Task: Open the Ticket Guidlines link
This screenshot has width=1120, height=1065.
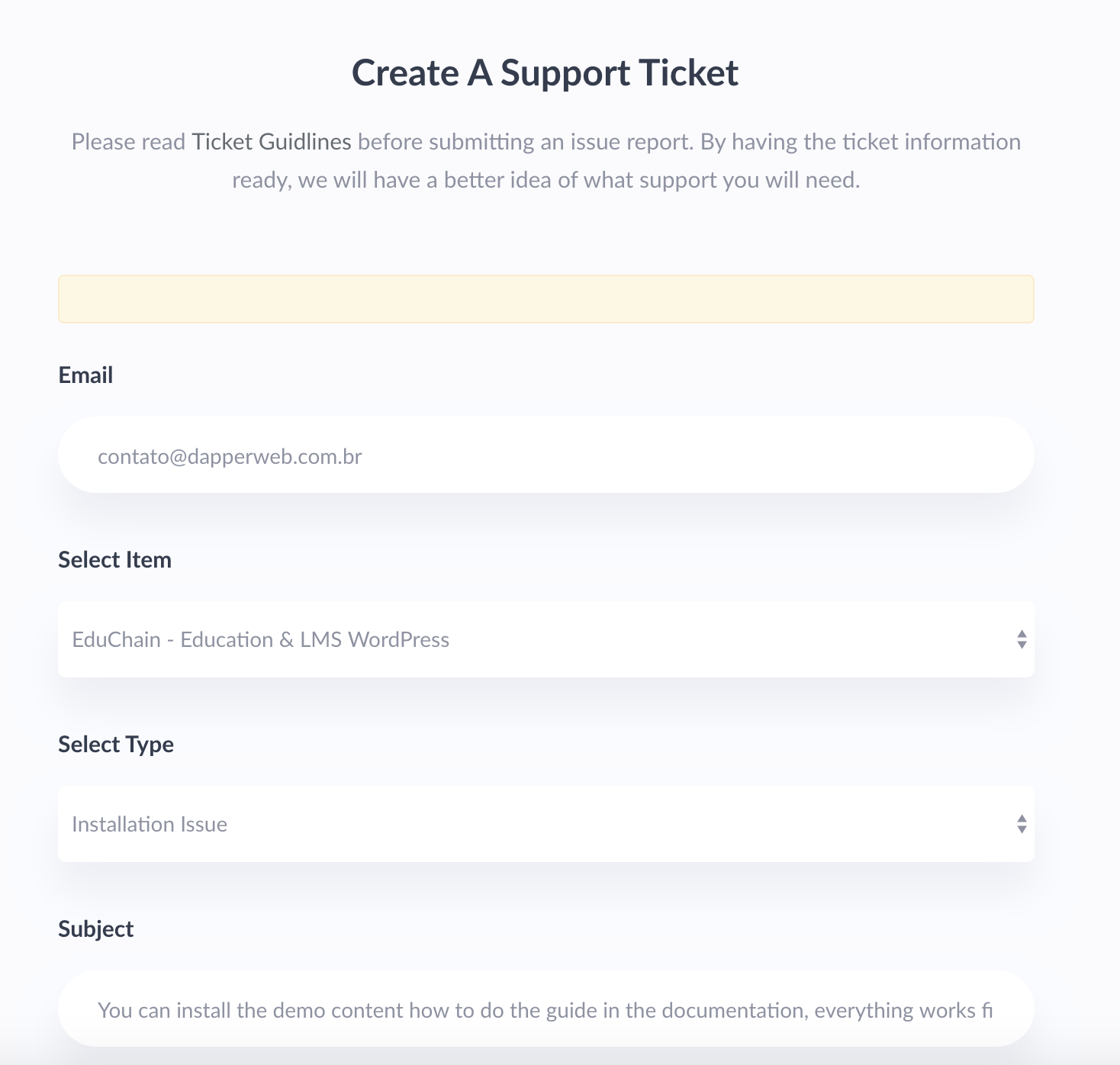Action: pos(271,142)
